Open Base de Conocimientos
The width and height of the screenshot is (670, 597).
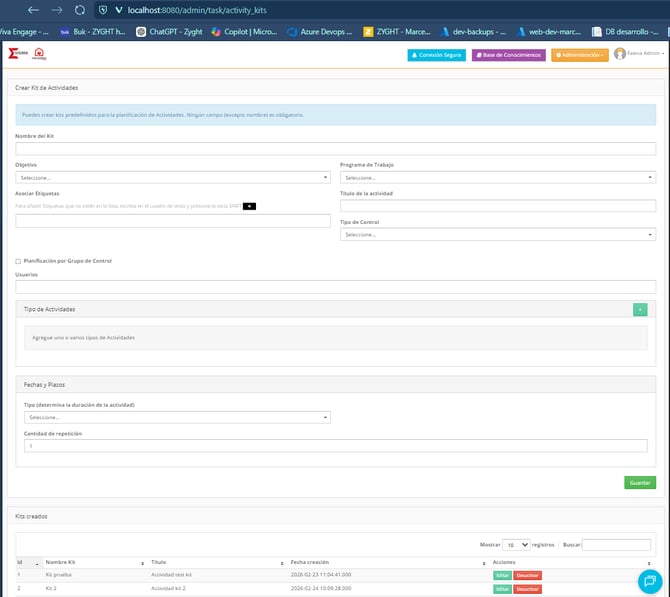point(509,54)
